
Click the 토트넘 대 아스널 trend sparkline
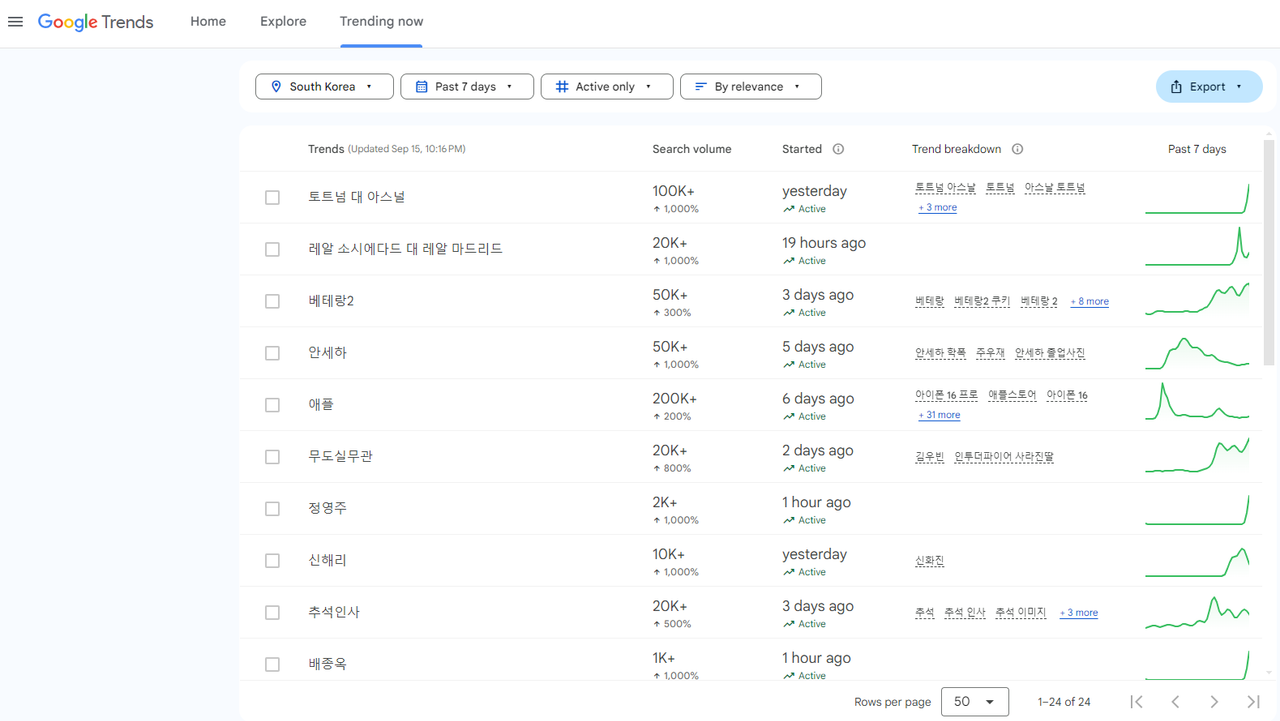point(1197,197)
